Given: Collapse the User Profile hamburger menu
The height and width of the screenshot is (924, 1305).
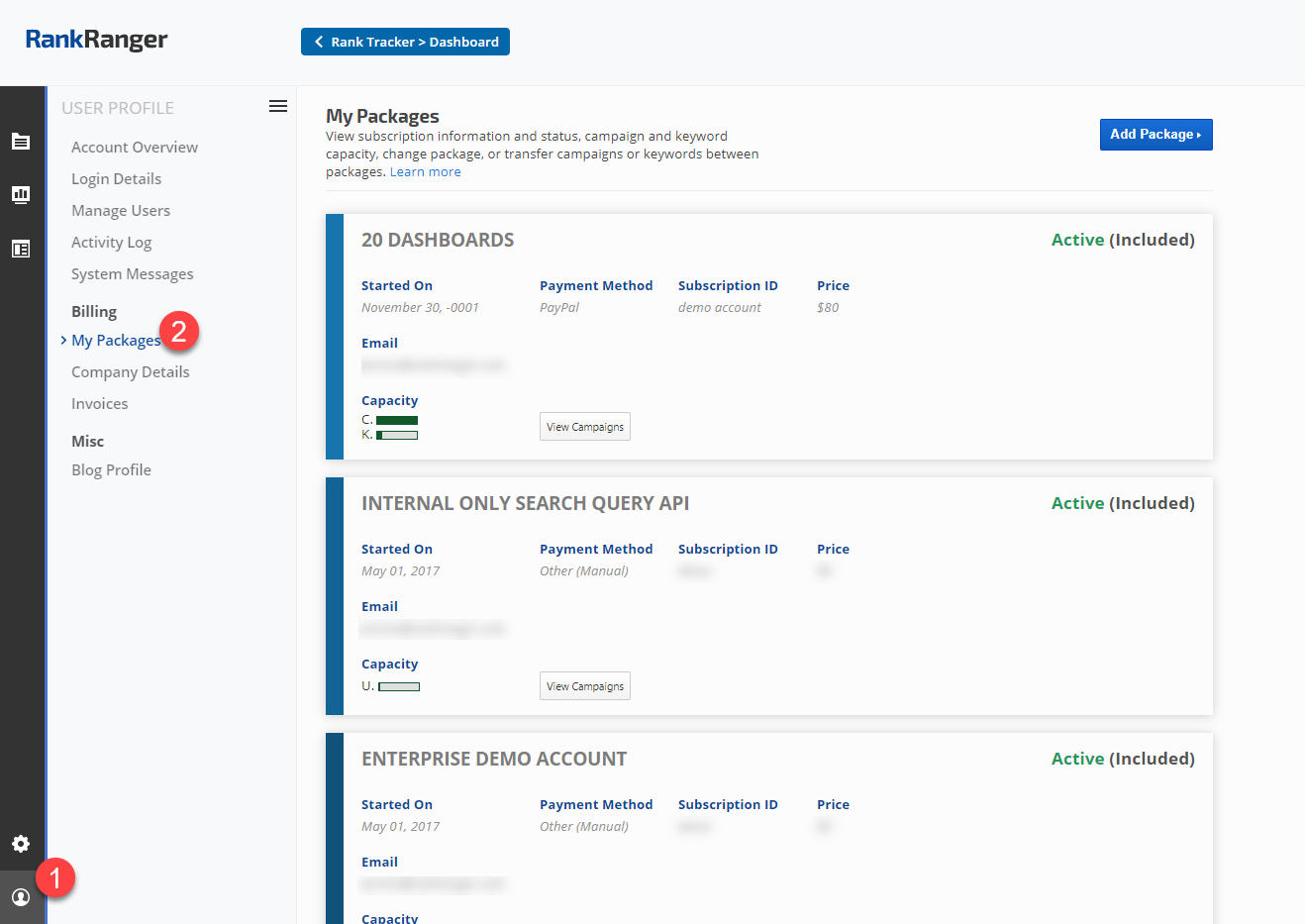Looking at the screenshot, I should [278, 107].
